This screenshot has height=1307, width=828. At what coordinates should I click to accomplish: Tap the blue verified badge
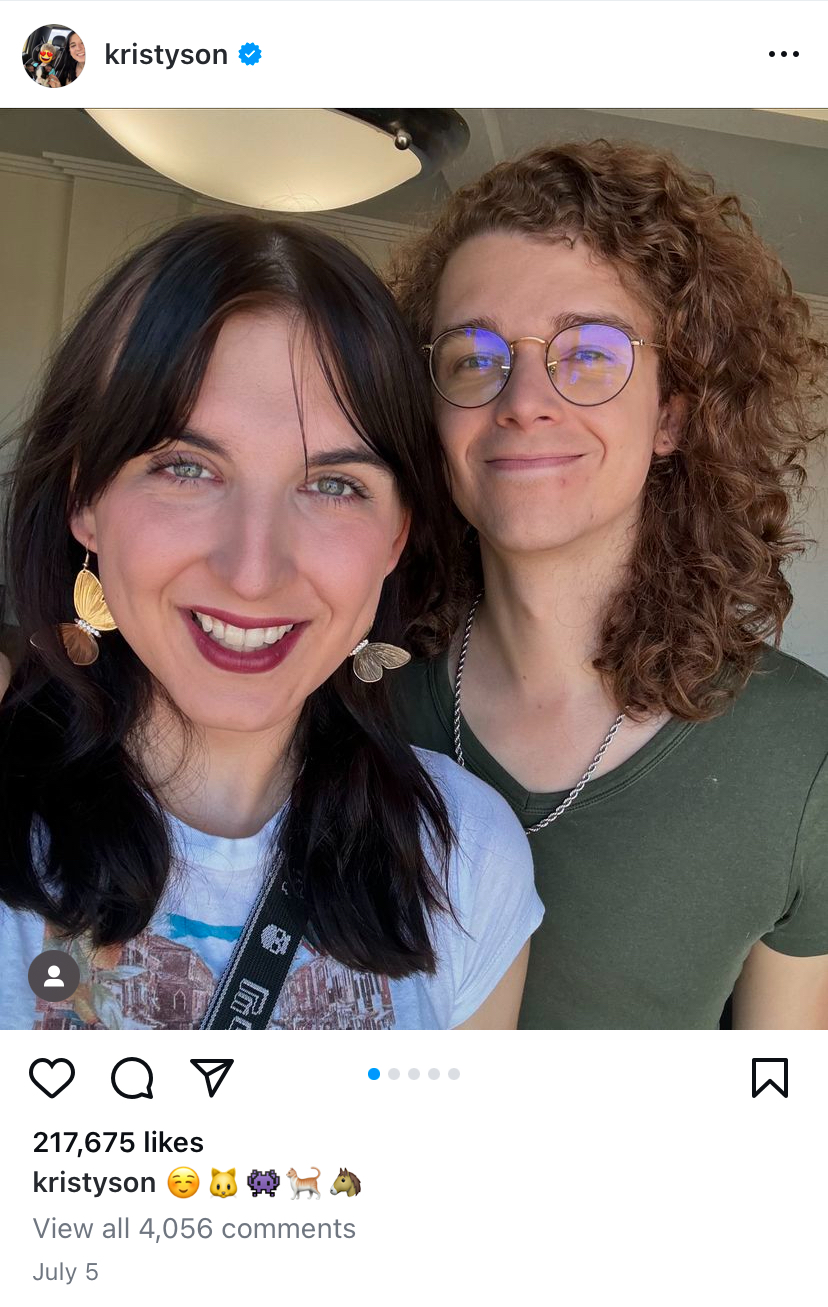point(250,54)
